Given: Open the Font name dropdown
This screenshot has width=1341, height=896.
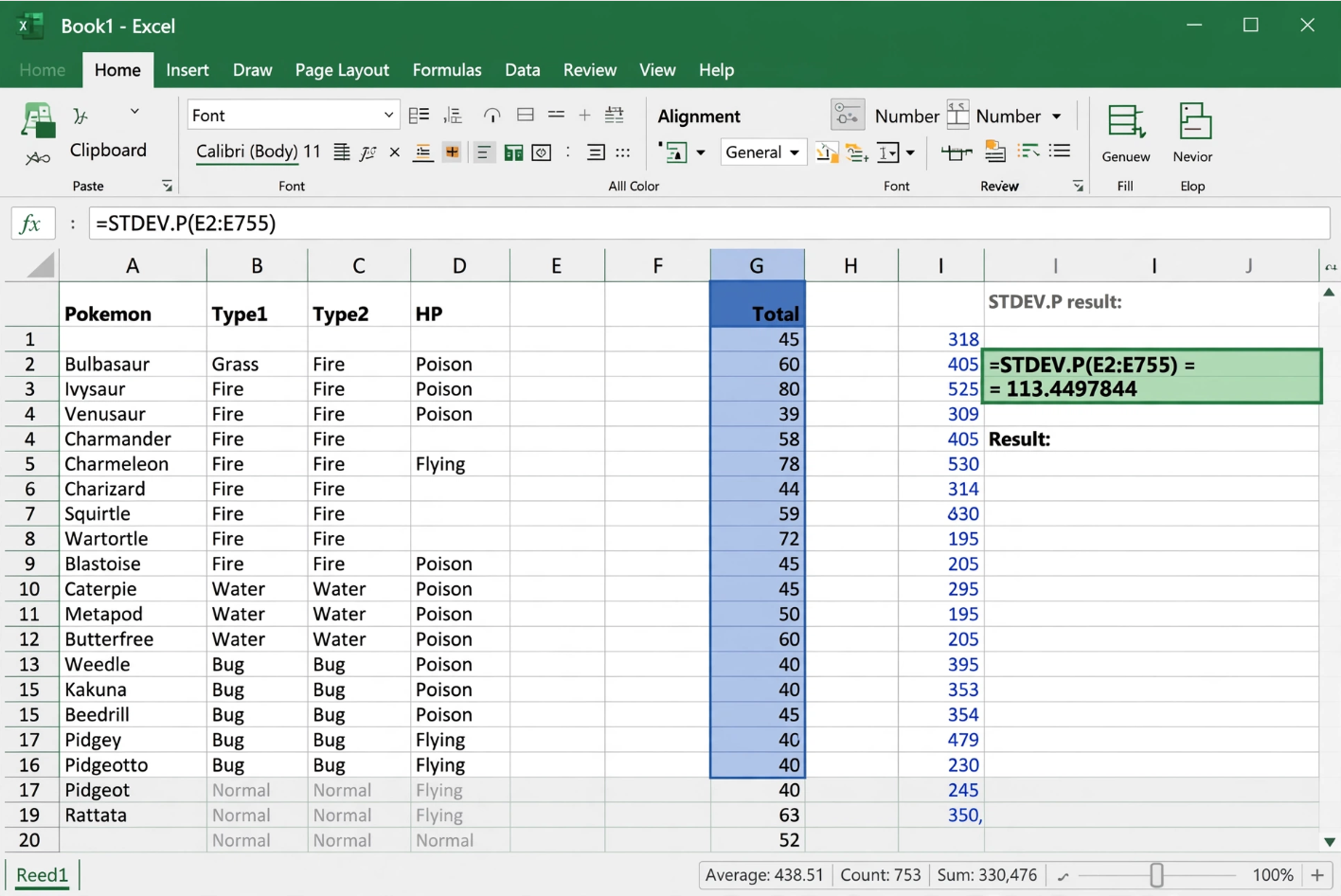Looking at the screenshot, I should [x=387, y=116].
